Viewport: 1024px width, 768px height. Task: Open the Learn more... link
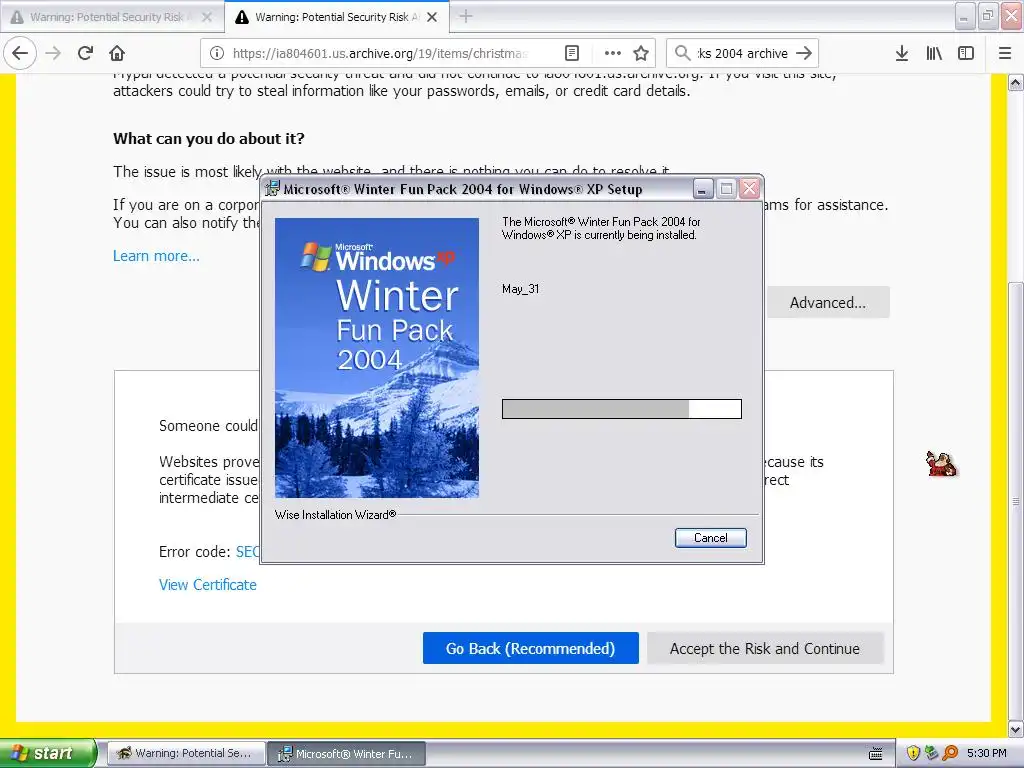(156, 256)
